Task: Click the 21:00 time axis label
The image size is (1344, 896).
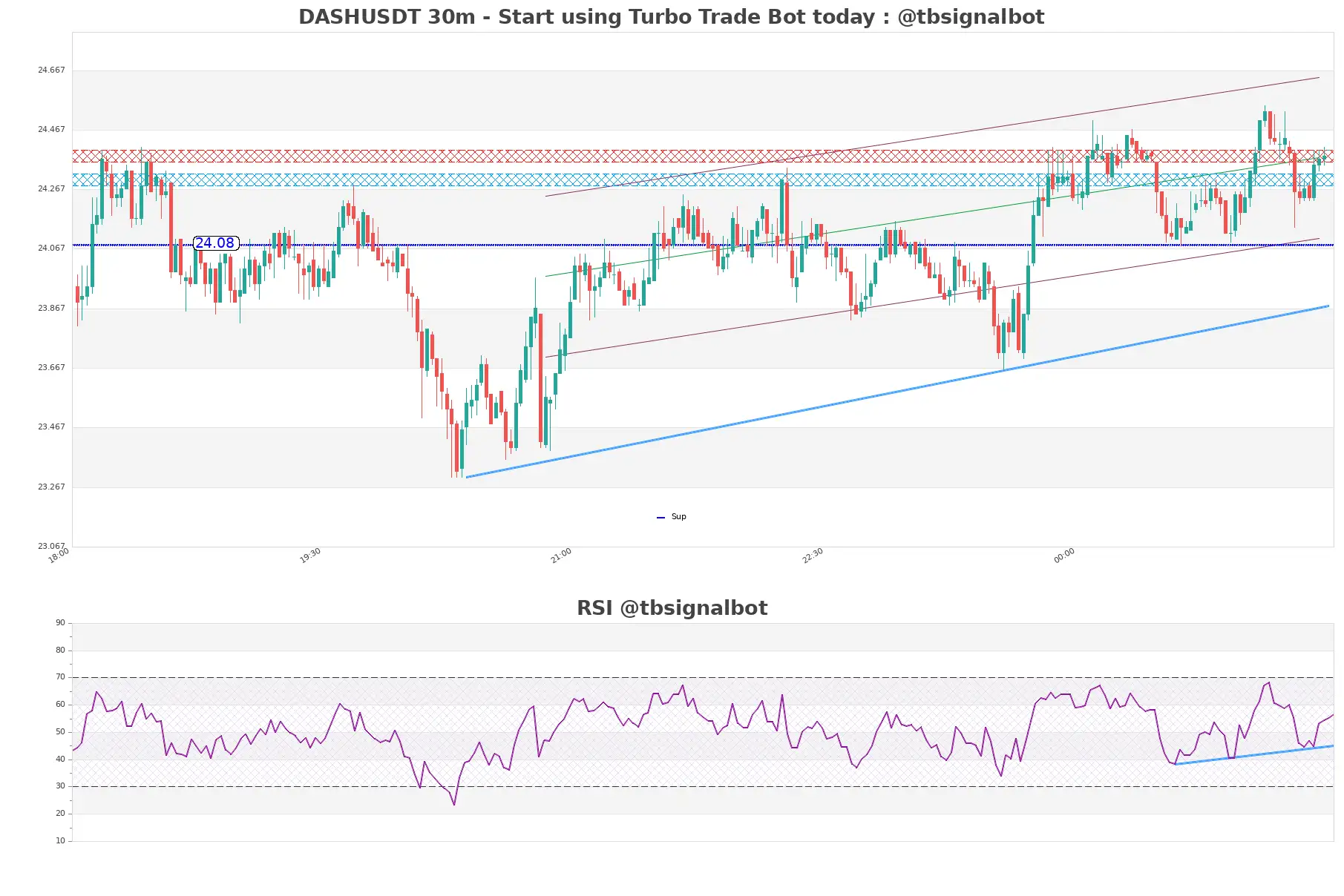Action: pos(561,556)
